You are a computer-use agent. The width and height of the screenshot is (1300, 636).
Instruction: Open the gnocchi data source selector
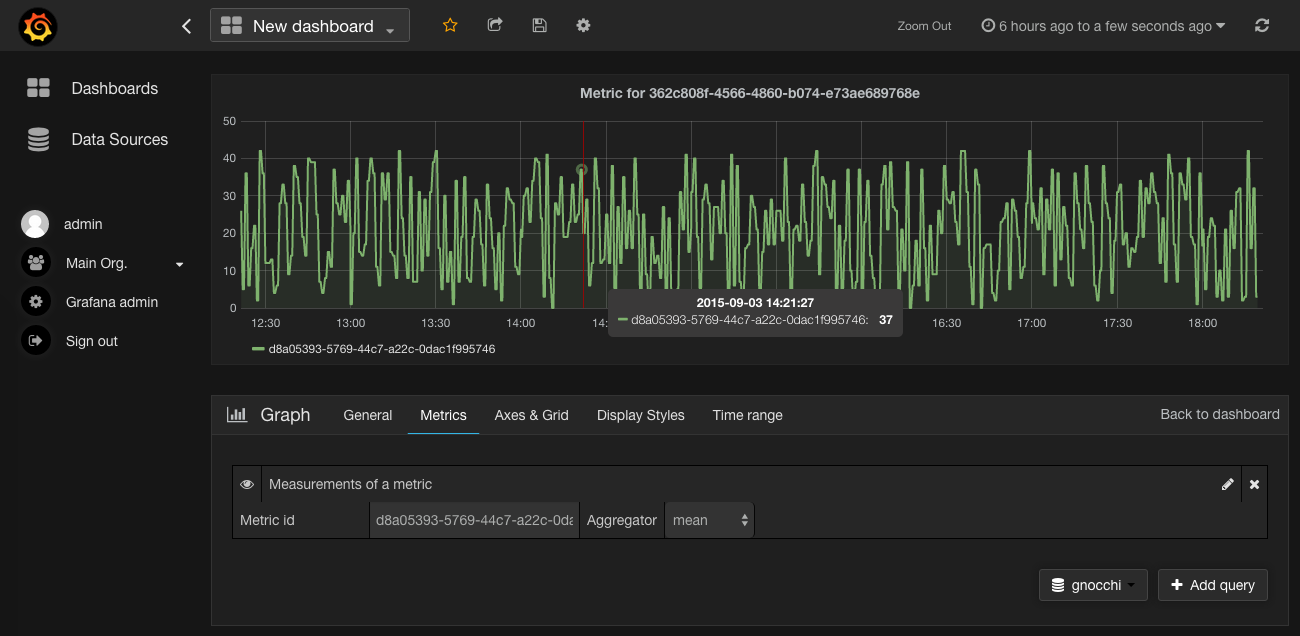[1093, 585]
